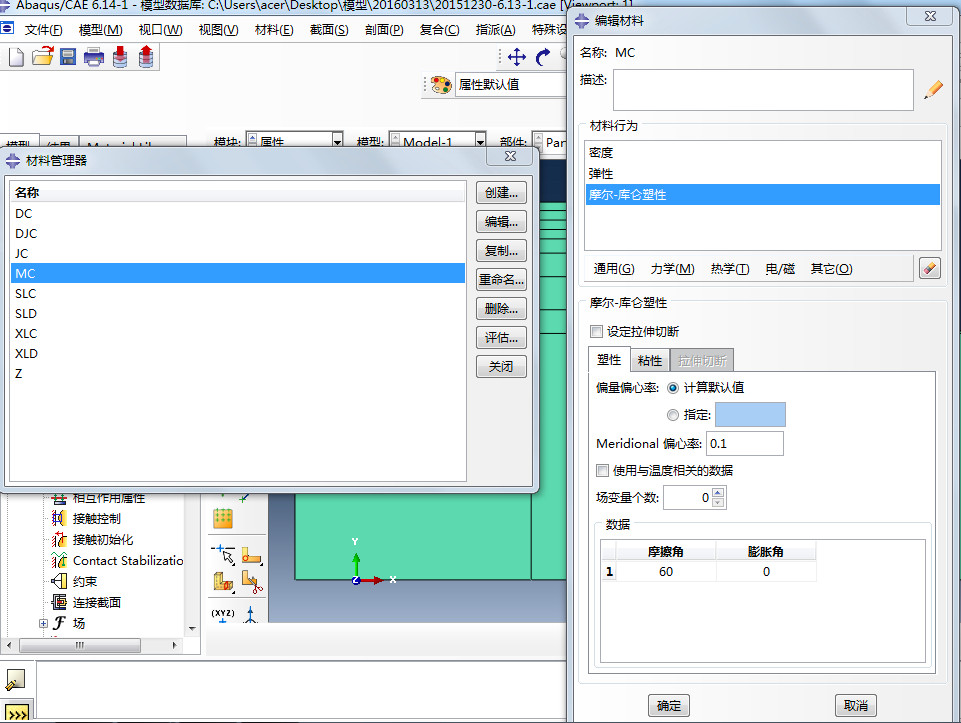Screen dimensions: 961x723
Task: Select the 指定 radio button
Action: click(x=672, y=415)
